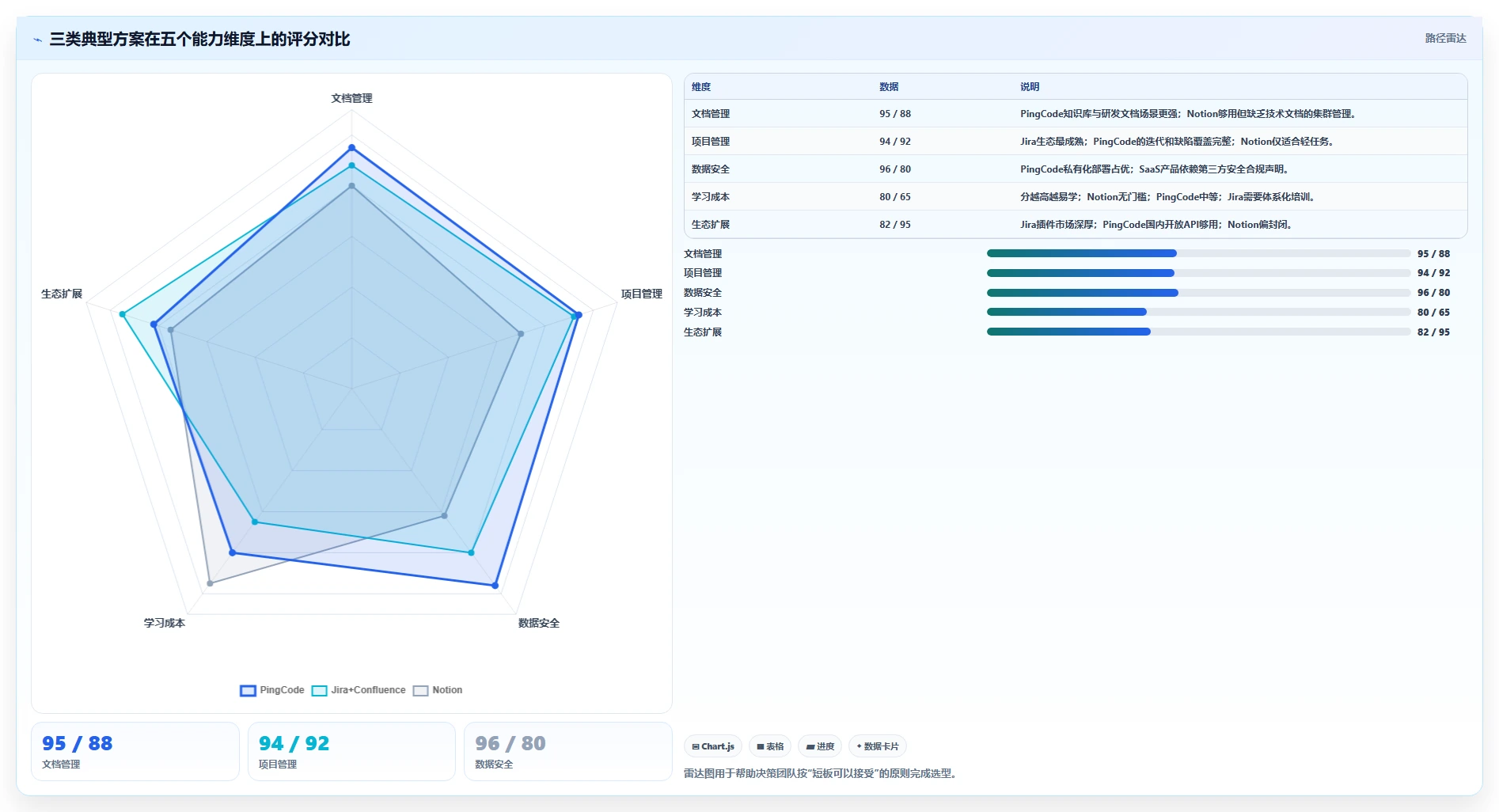
Task: Click the 进度 tag
Action: click(x=820, y=746)
